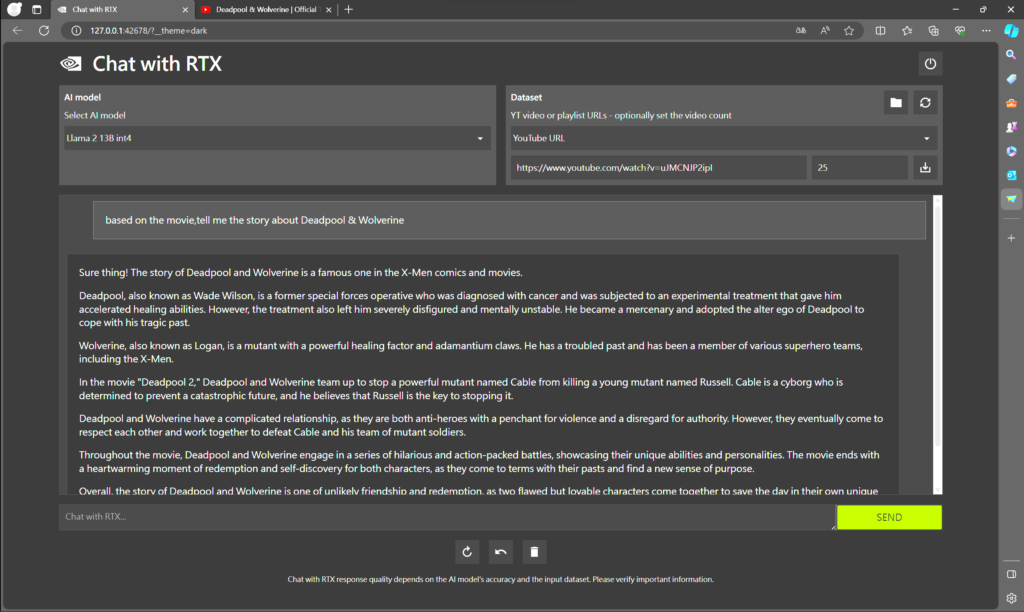Click the power shutdown icon
Screen dimensions: 1024x612
(x=930, y=64)
